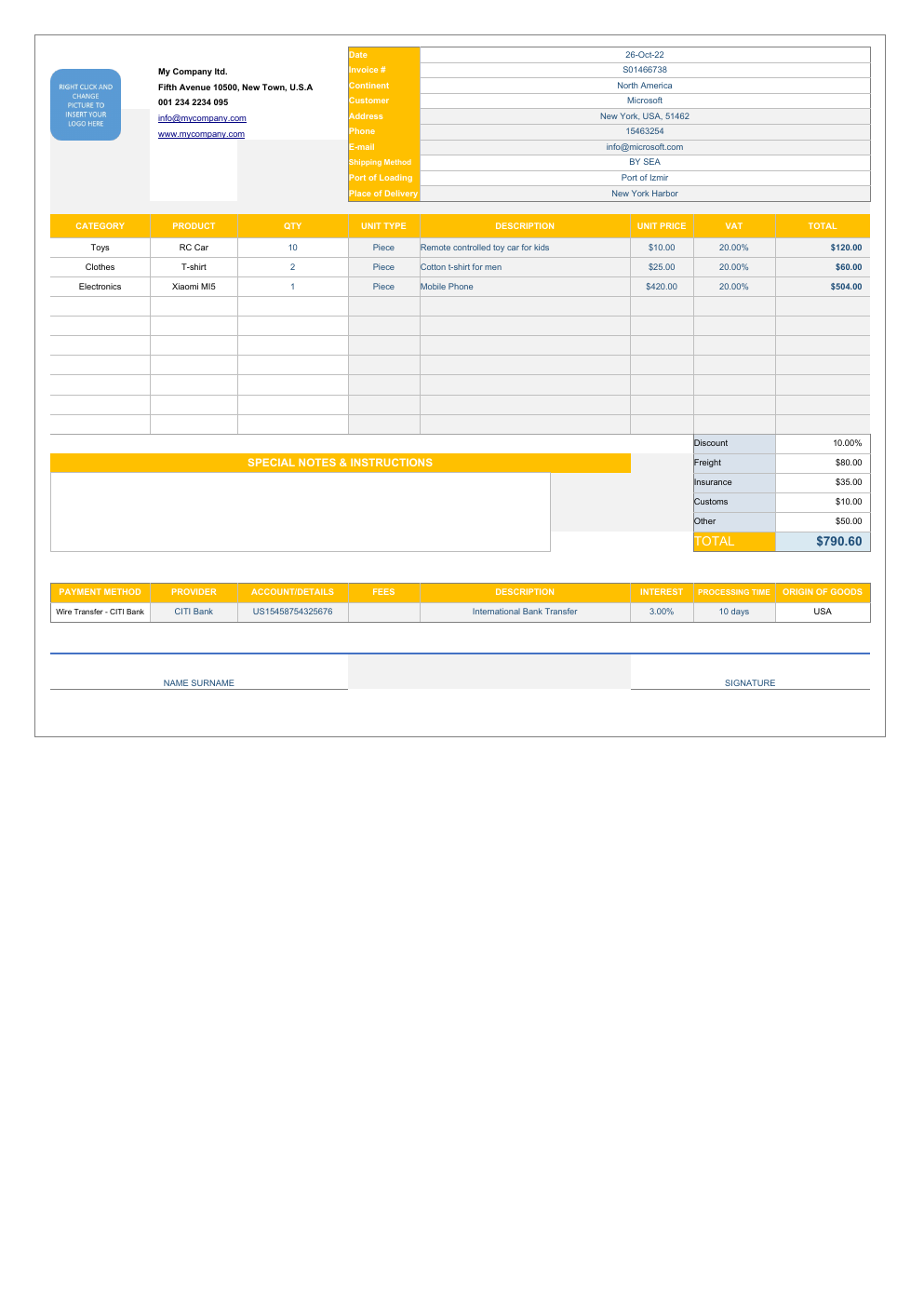The height and width of the screenshot is (1307, 924).
Task: Click the '$60.00' total cell
Action: pos(823,267)
